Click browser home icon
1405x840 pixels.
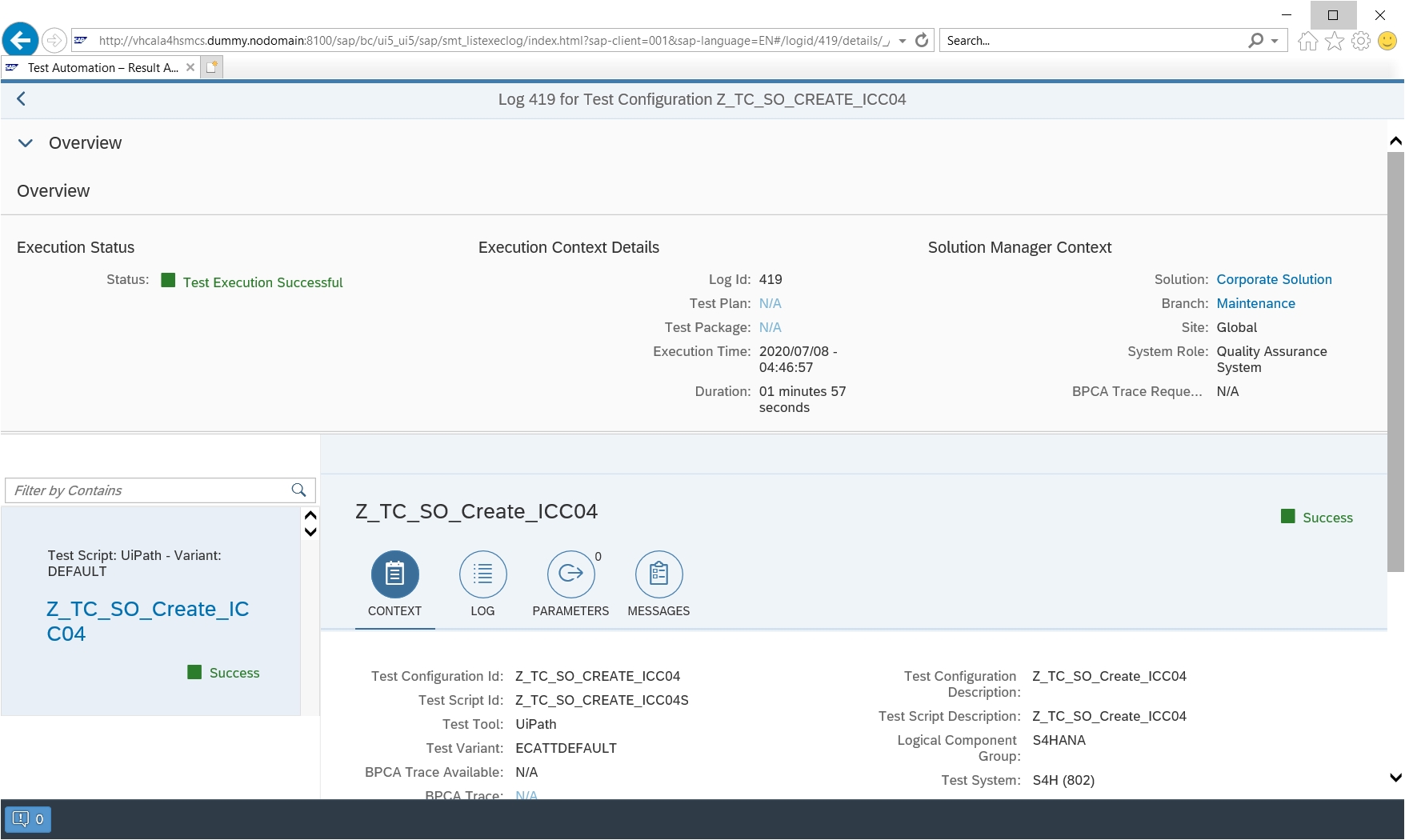(x=1307, y=41)
